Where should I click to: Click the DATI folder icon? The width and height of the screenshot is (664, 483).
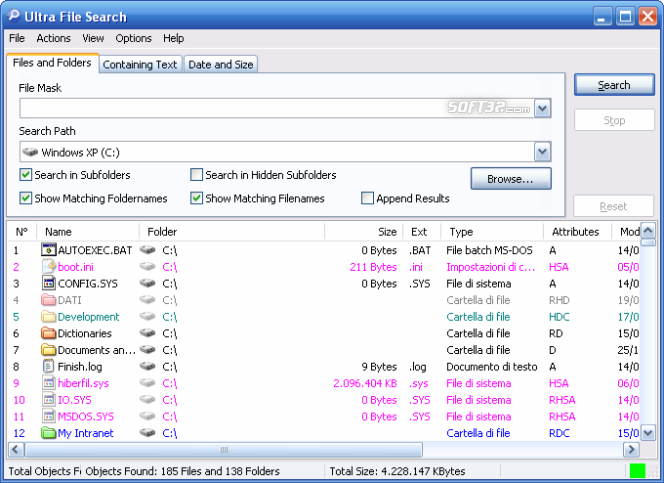pos(49,300)
